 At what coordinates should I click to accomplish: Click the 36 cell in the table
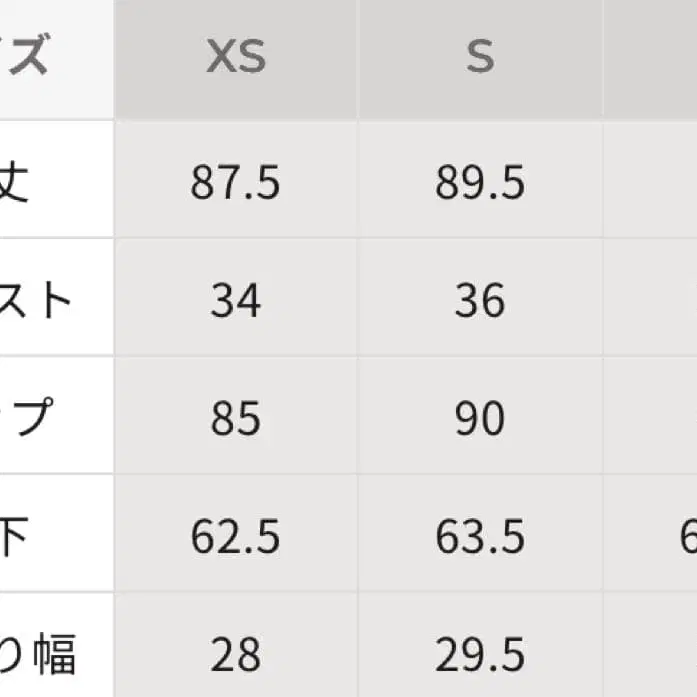coord(480,300)
